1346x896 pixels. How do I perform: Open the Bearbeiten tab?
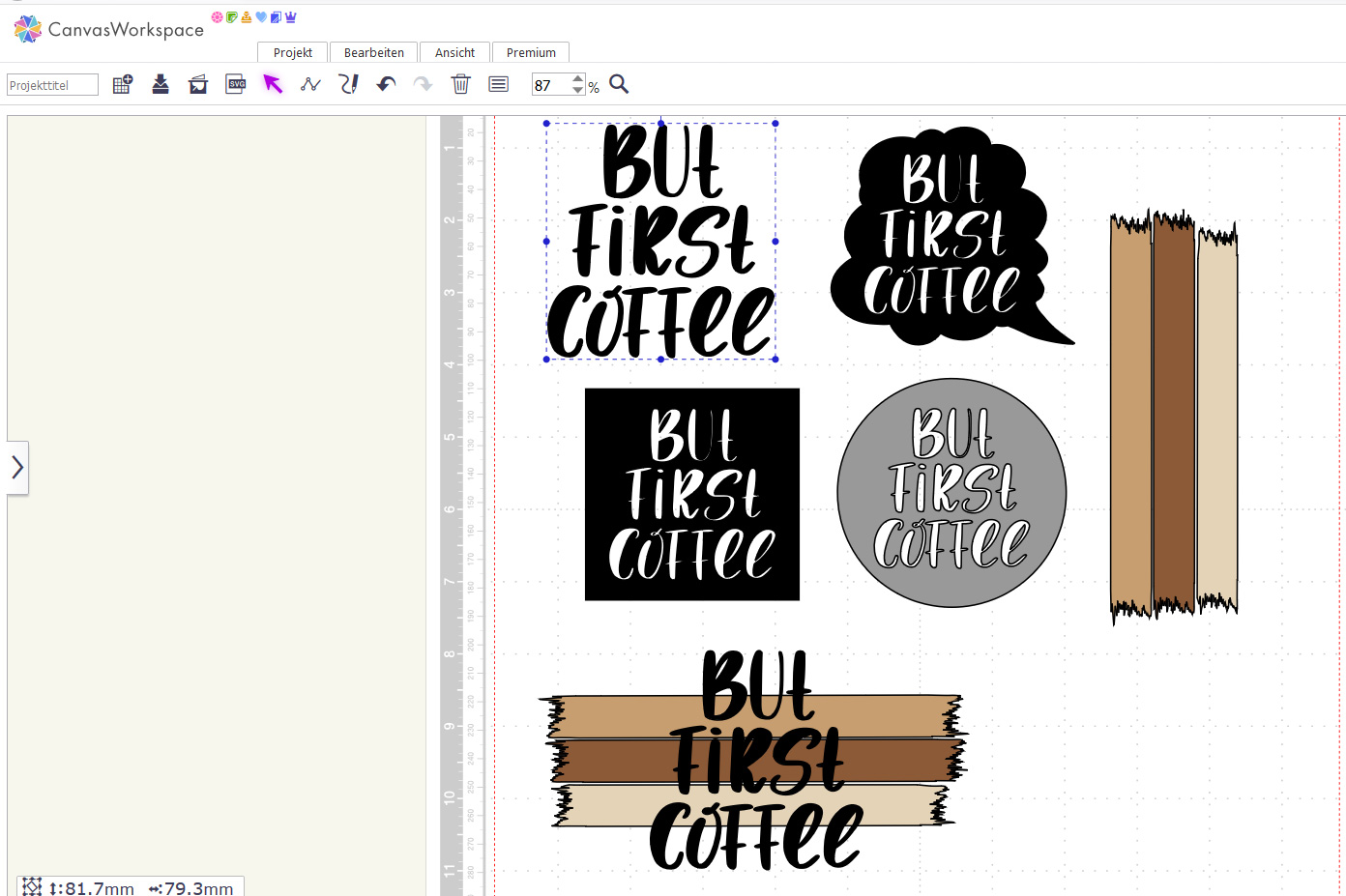point(373,53)
